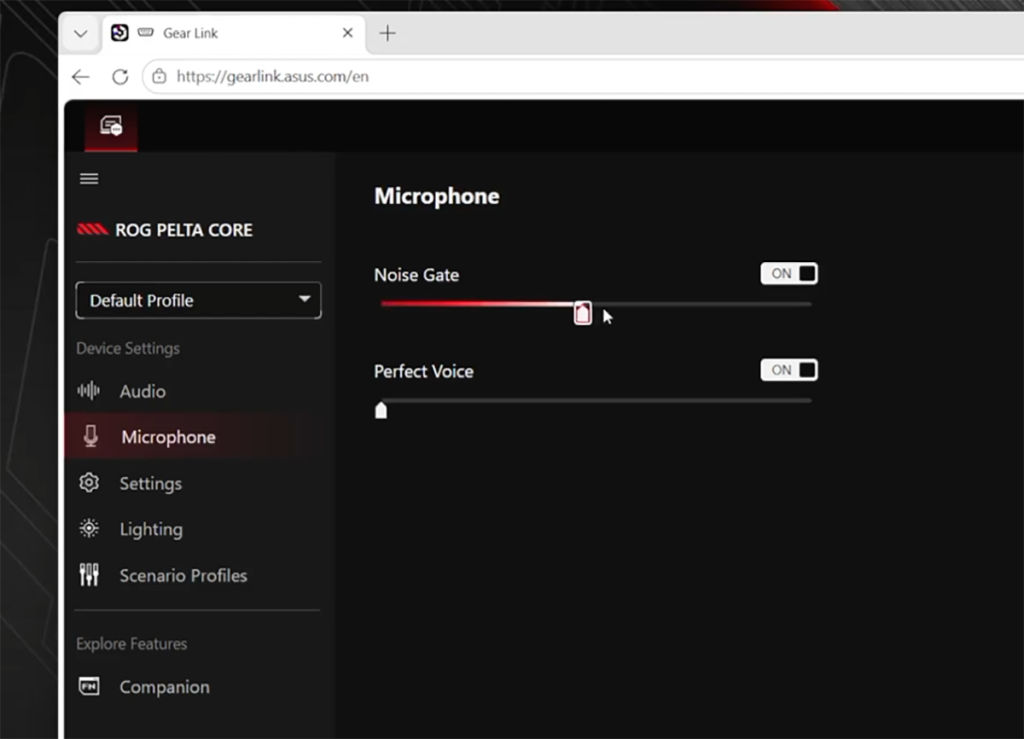Open the tab search chevron
The image size is (1024, 739).
point(81,33)
